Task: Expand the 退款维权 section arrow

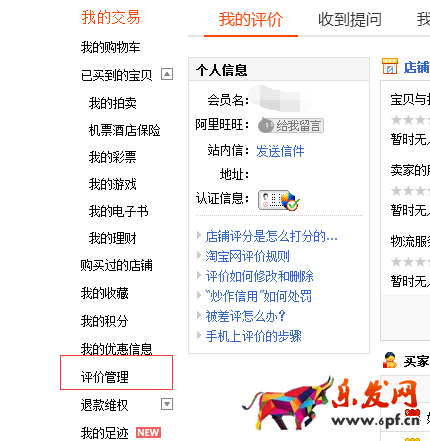Action: point(167,404)
